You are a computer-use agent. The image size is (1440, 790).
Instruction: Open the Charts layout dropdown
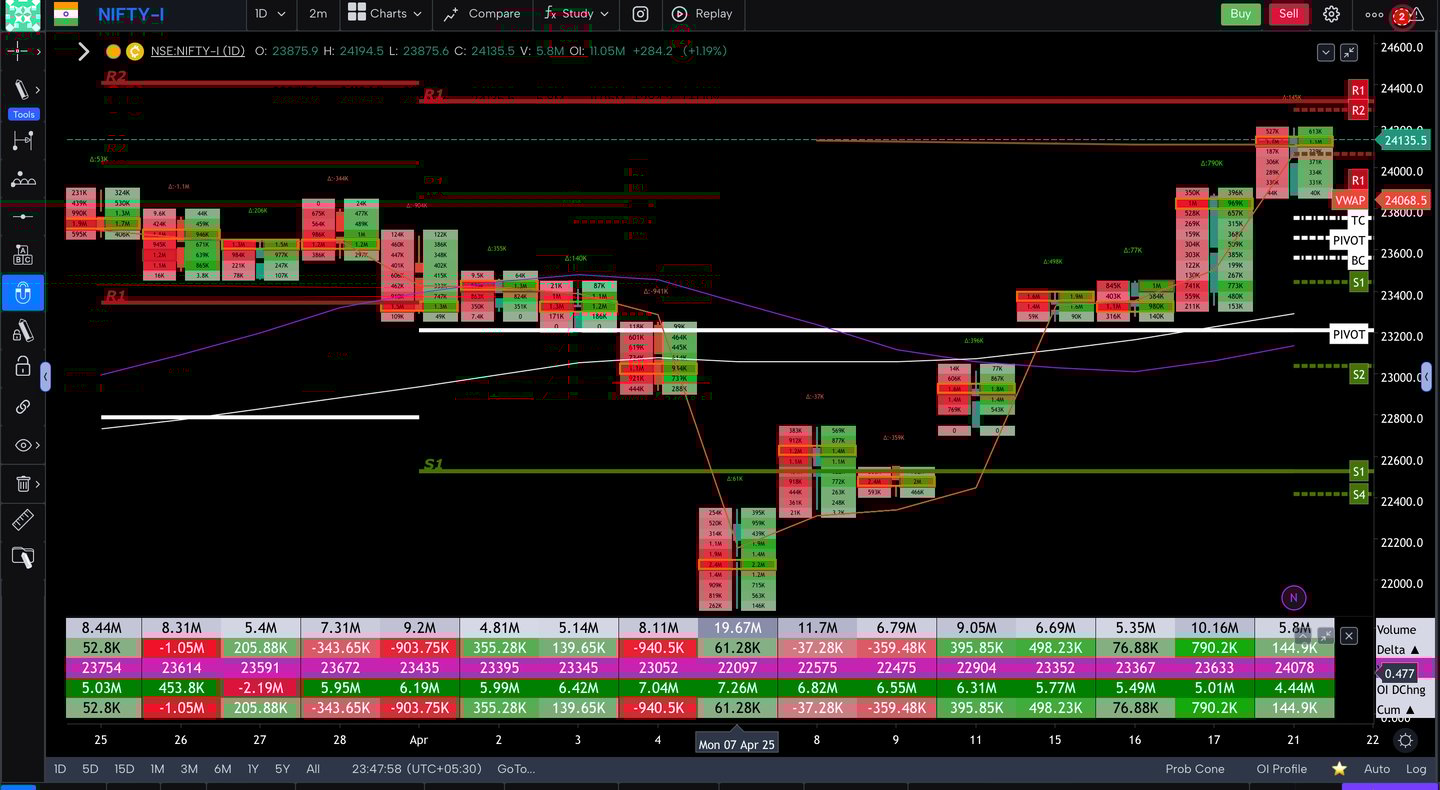(x=385, y=14)
